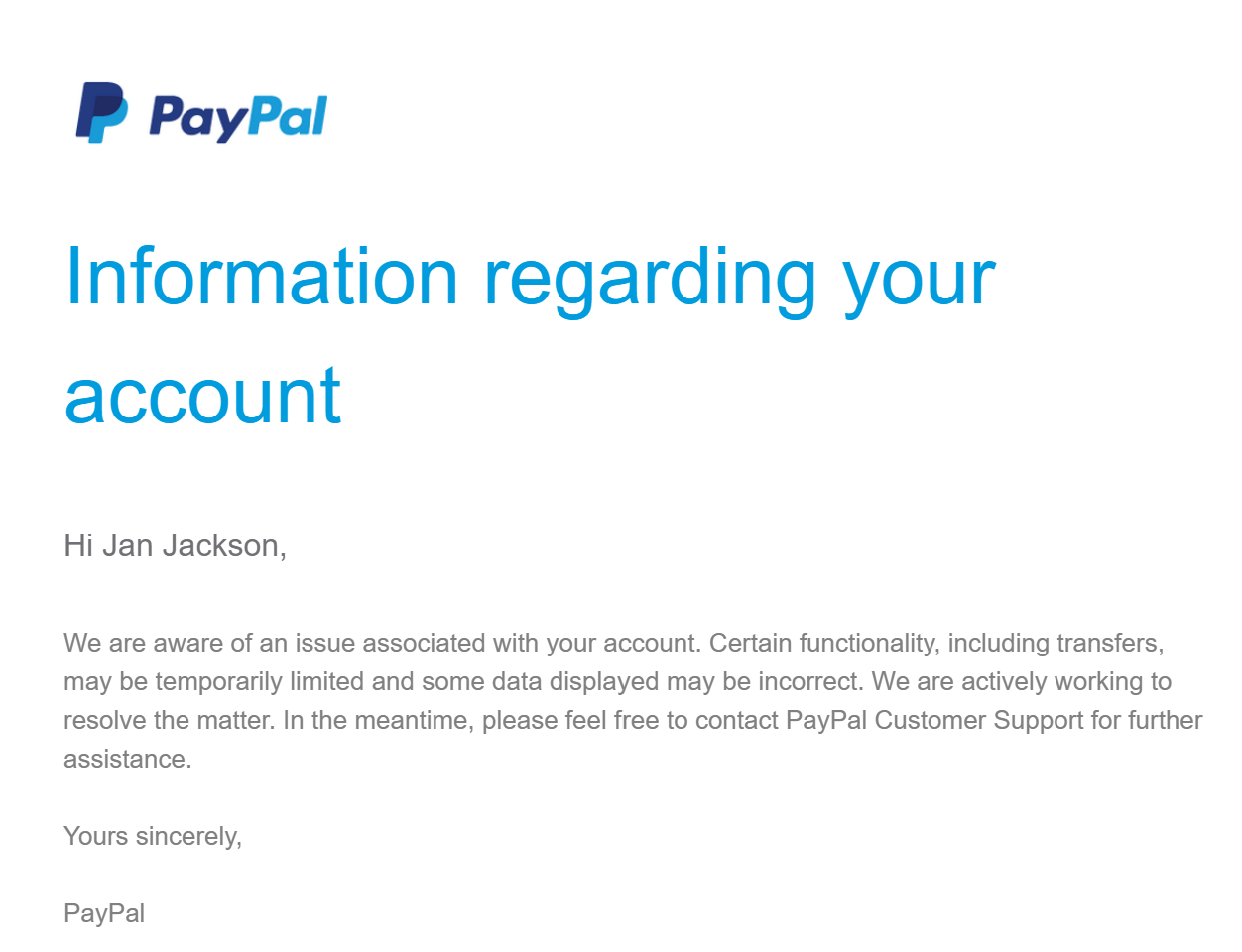Click the PayPal double-P logo icon
1242x952 pixels.
point(101,113)
